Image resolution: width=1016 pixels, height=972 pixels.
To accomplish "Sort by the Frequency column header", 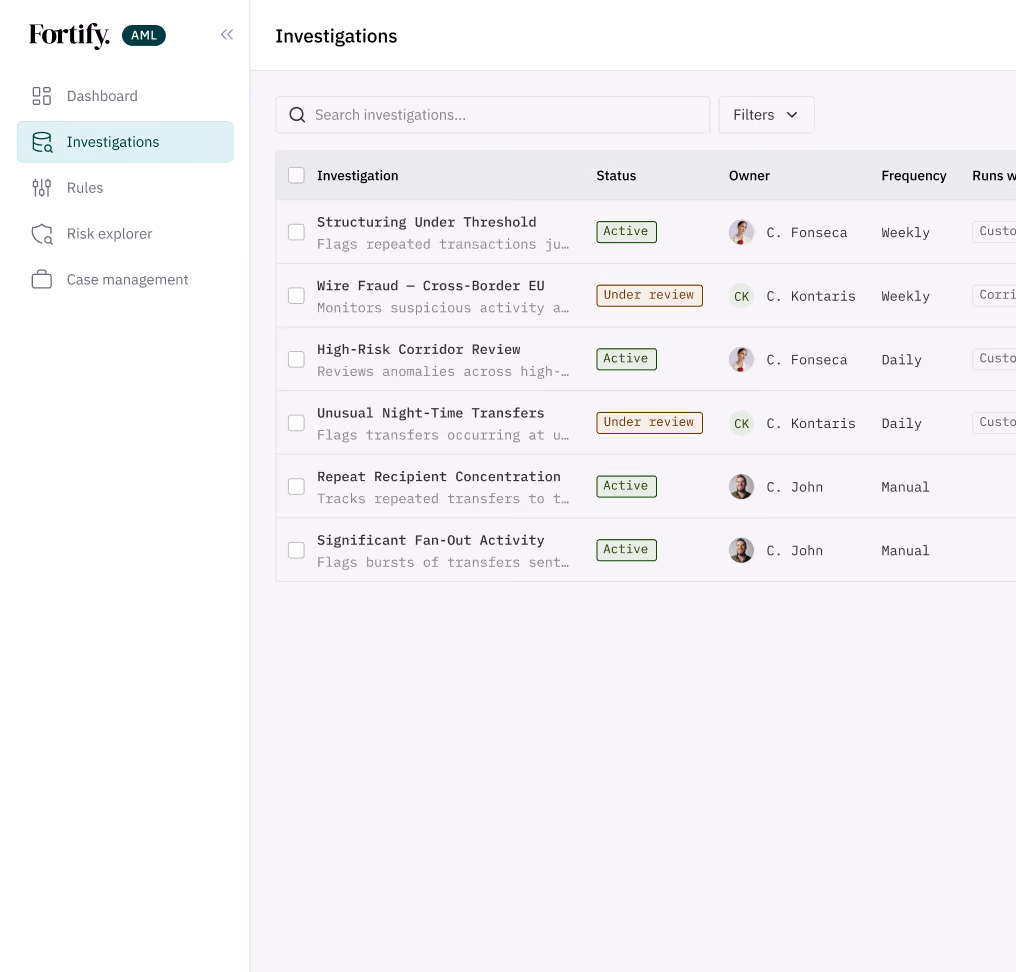I will 914,176.
